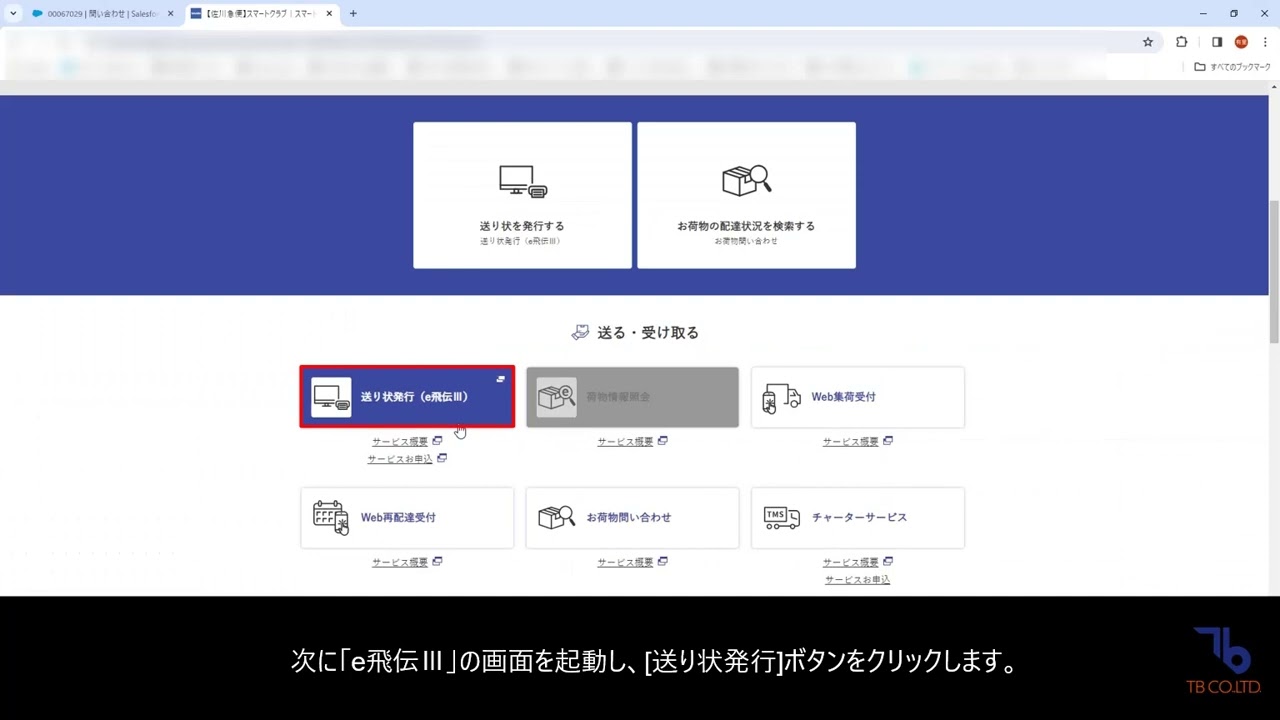Click the チャーターサービス TMS truck icon

pyautogui.click(x=781, y=517)
